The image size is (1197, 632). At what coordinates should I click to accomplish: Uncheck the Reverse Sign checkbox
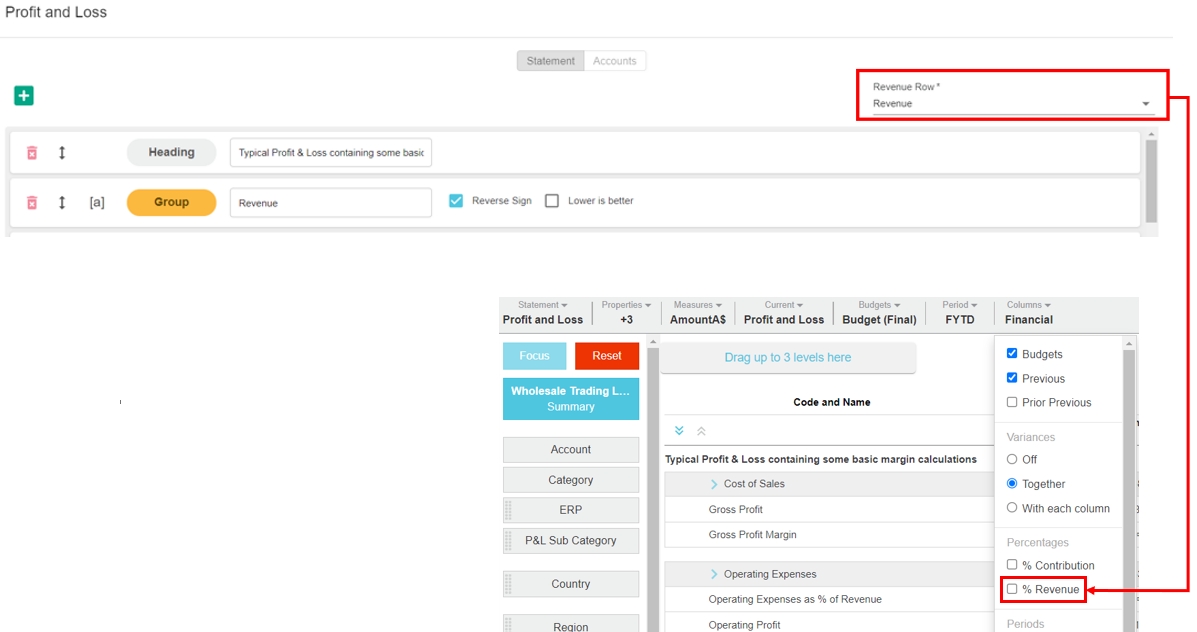coord(456,201)
